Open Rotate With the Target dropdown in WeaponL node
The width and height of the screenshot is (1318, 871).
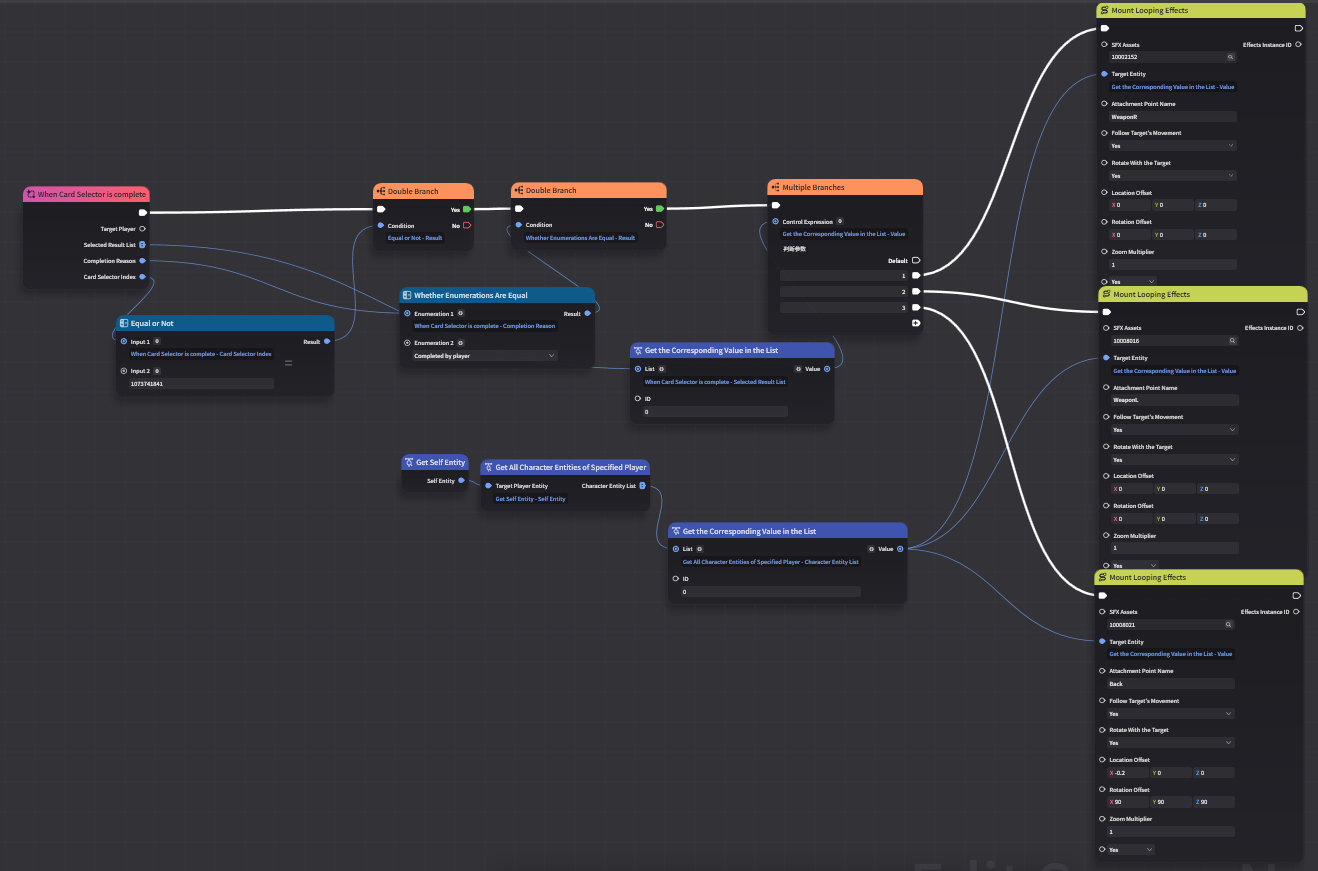[x=1175, y=459]
